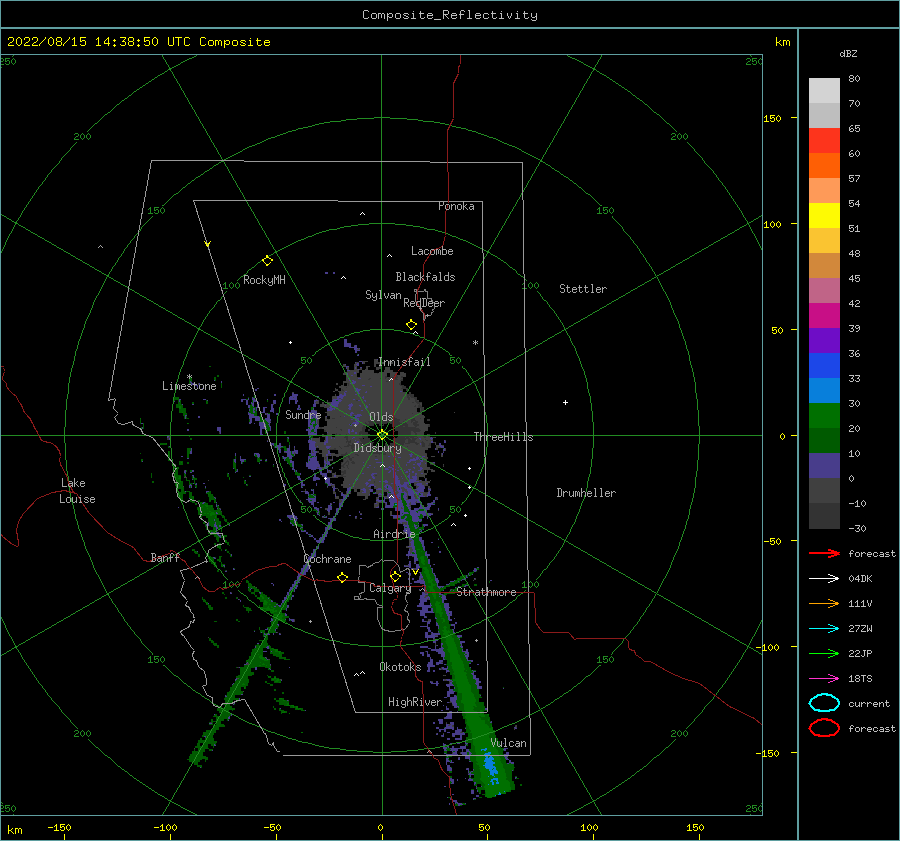900x841 pixels.
Task: Click the HighRiver town label
Action: tap(415, 702)
